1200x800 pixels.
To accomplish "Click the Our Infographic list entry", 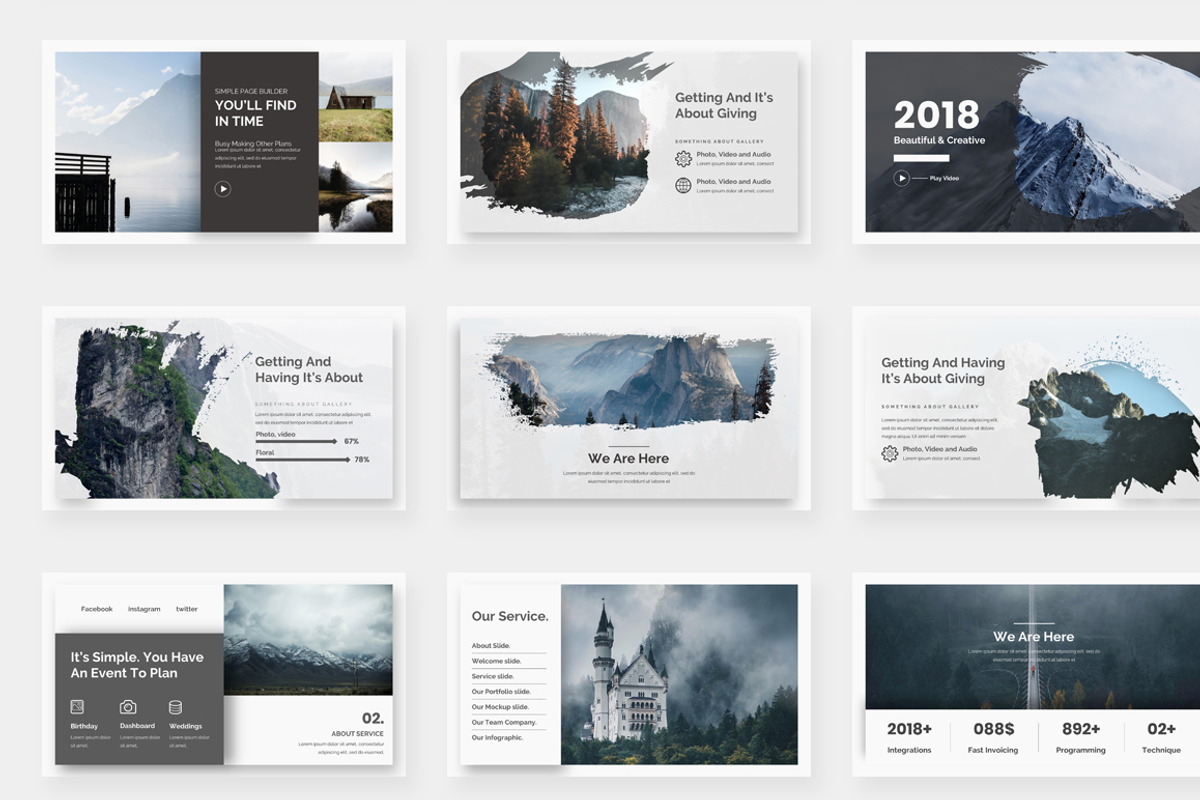I will (x=496, y=737).
